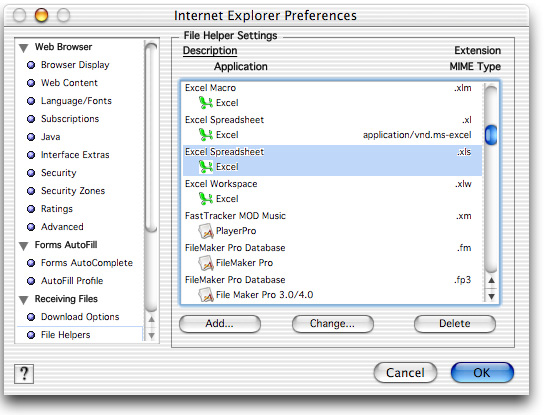Click the bullet icon beside Browser Display
This screenshot has height=415, width=549.
[31, 65]
